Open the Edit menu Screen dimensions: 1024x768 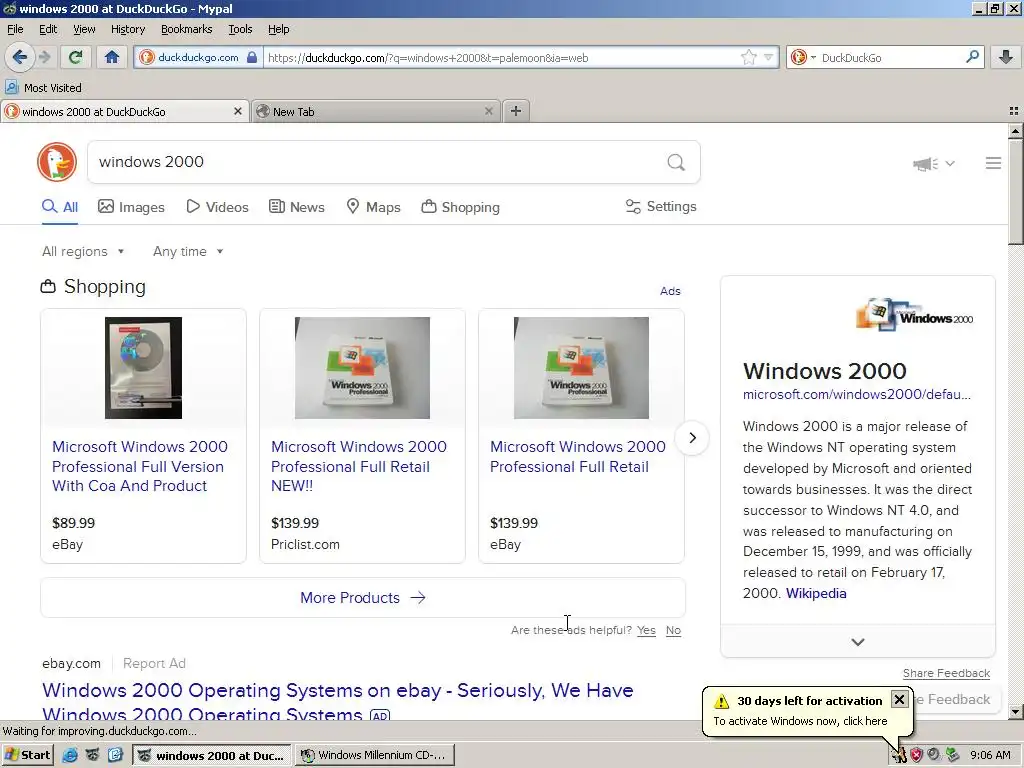48,29
